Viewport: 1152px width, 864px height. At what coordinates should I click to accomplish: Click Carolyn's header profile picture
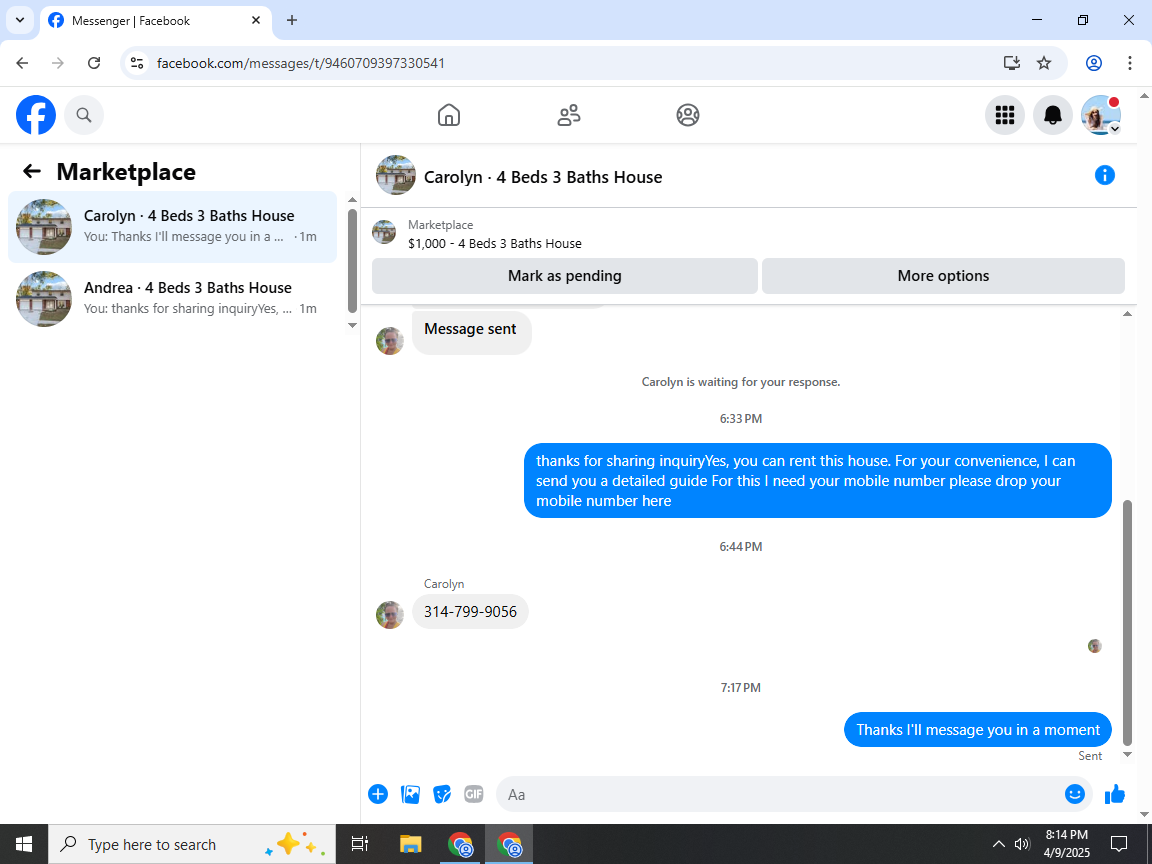pos(396,175)
